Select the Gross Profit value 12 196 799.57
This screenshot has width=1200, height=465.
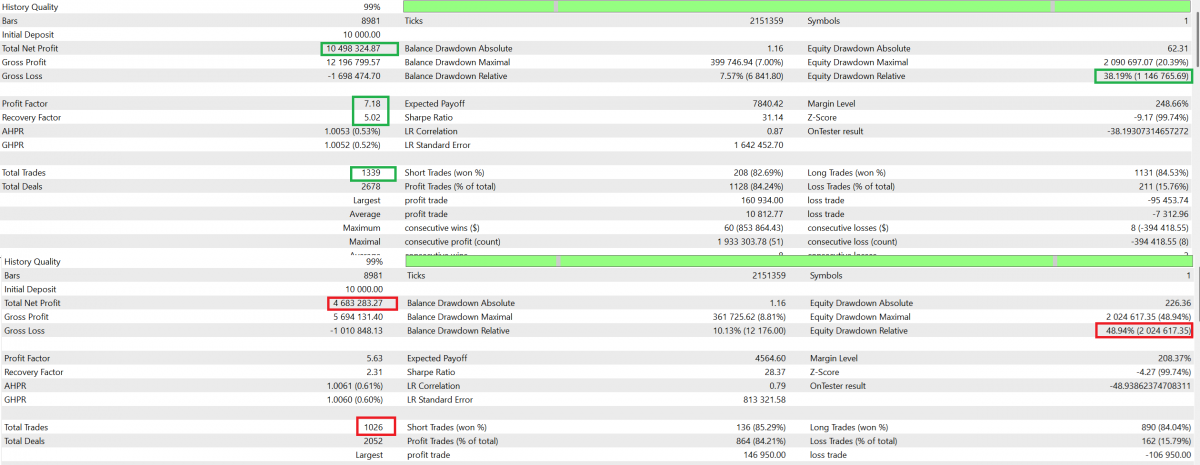[352, 62]
